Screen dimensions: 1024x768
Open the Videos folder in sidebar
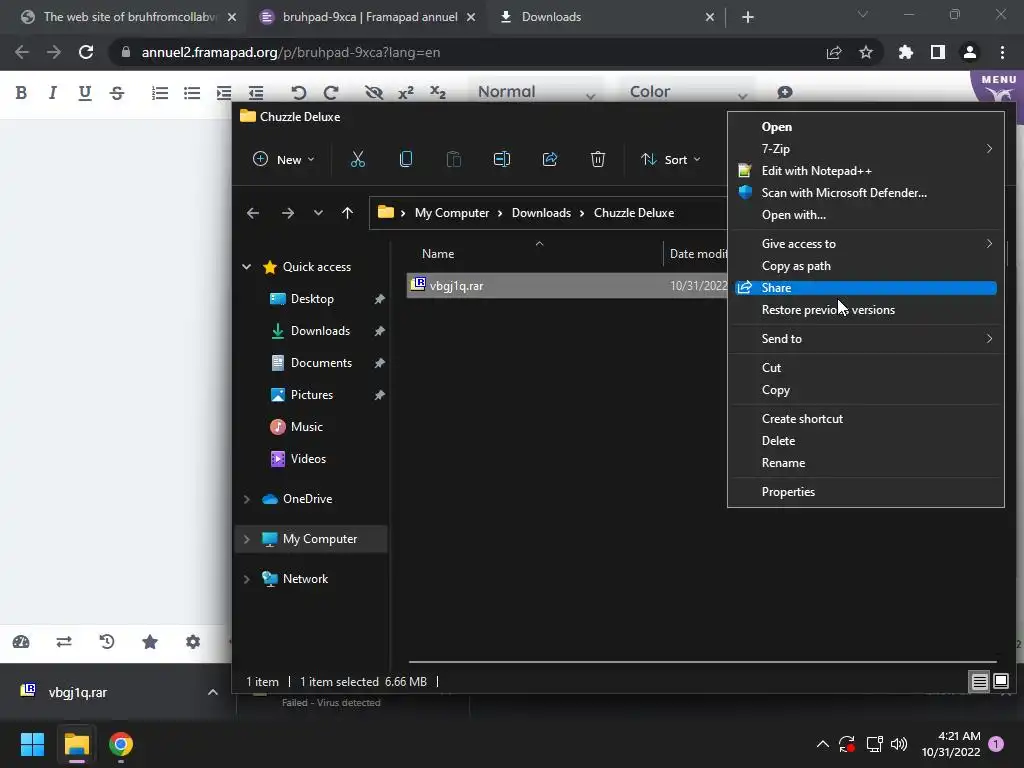tap(308, 458)
